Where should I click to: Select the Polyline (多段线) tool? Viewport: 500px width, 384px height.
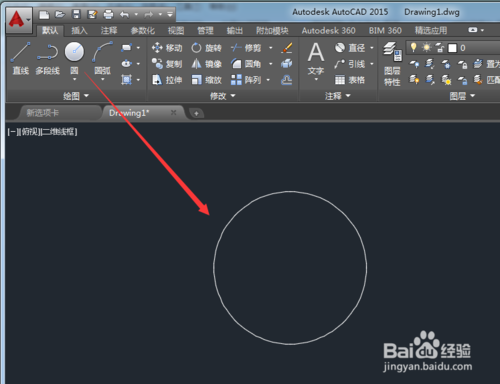pos(47,58)
